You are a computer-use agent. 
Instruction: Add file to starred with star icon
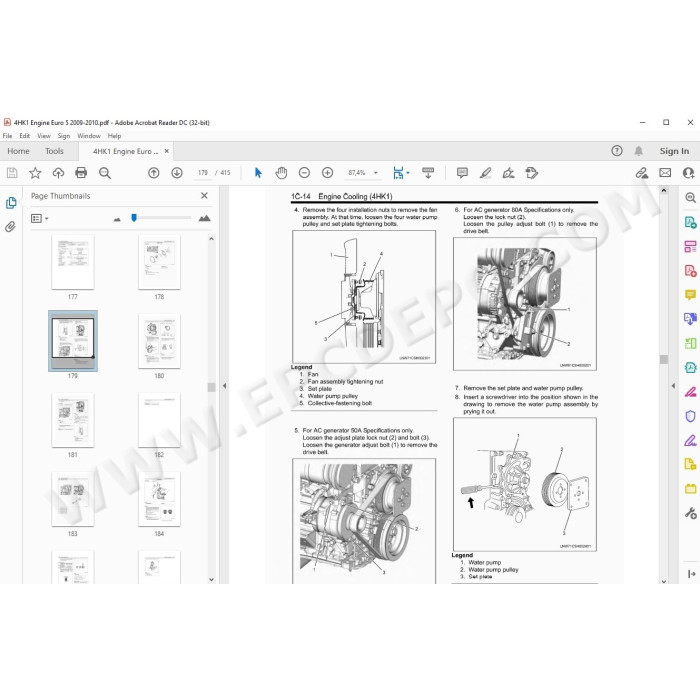tap(35, 173)
